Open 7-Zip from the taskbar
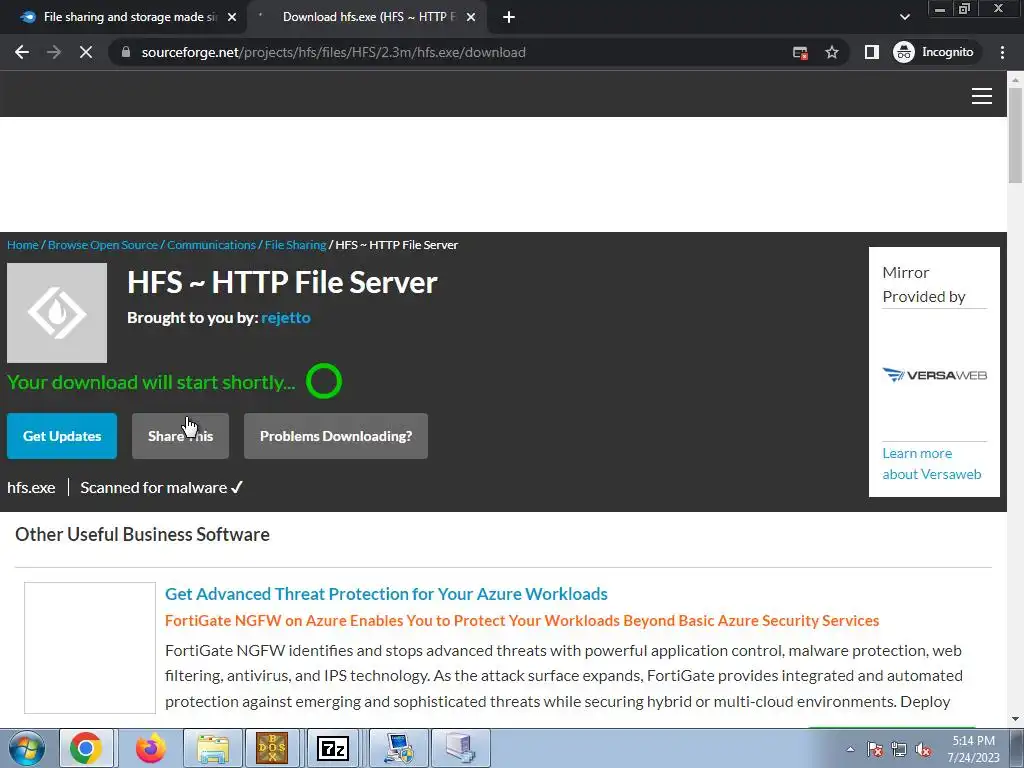 333,748
